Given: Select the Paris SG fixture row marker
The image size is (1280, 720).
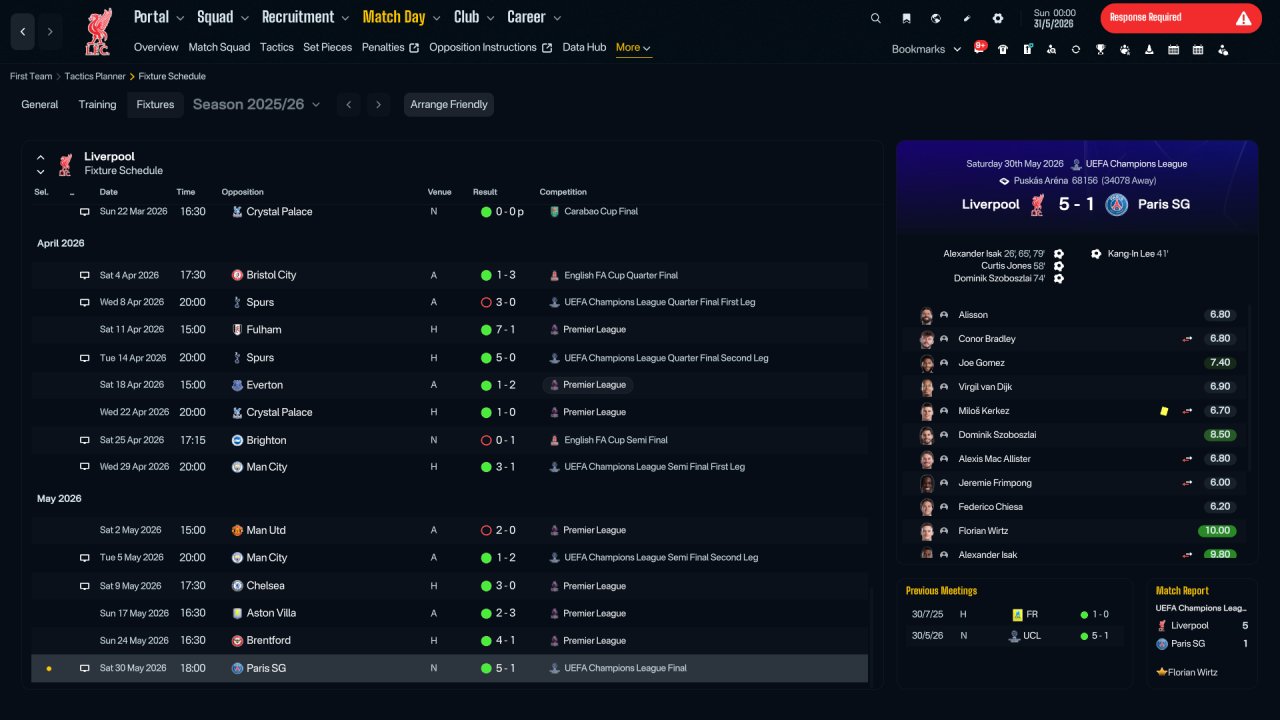Looking at the screenshot, I should click(x=48, y=668).
